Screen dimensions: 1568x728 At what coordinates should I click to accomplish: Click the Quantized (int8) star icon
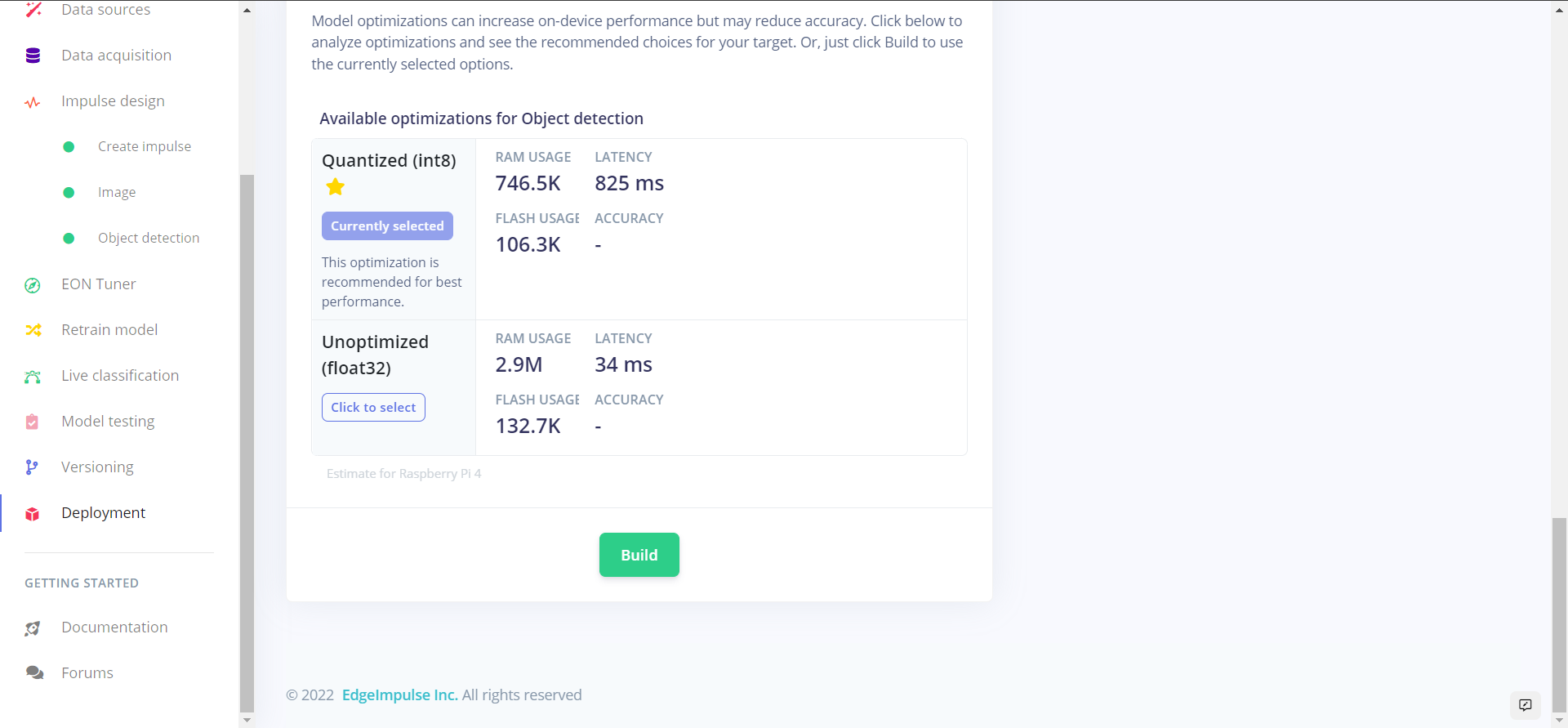[x=336, y=187]
